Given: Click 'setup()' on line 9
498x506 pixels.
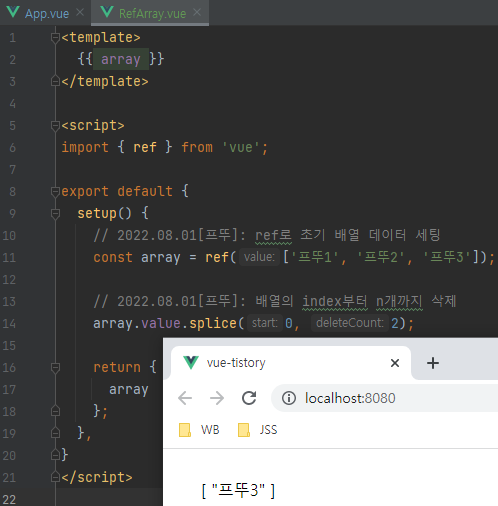Looking at the screenshot, I should pyautogui.click(x=105, y=213).
